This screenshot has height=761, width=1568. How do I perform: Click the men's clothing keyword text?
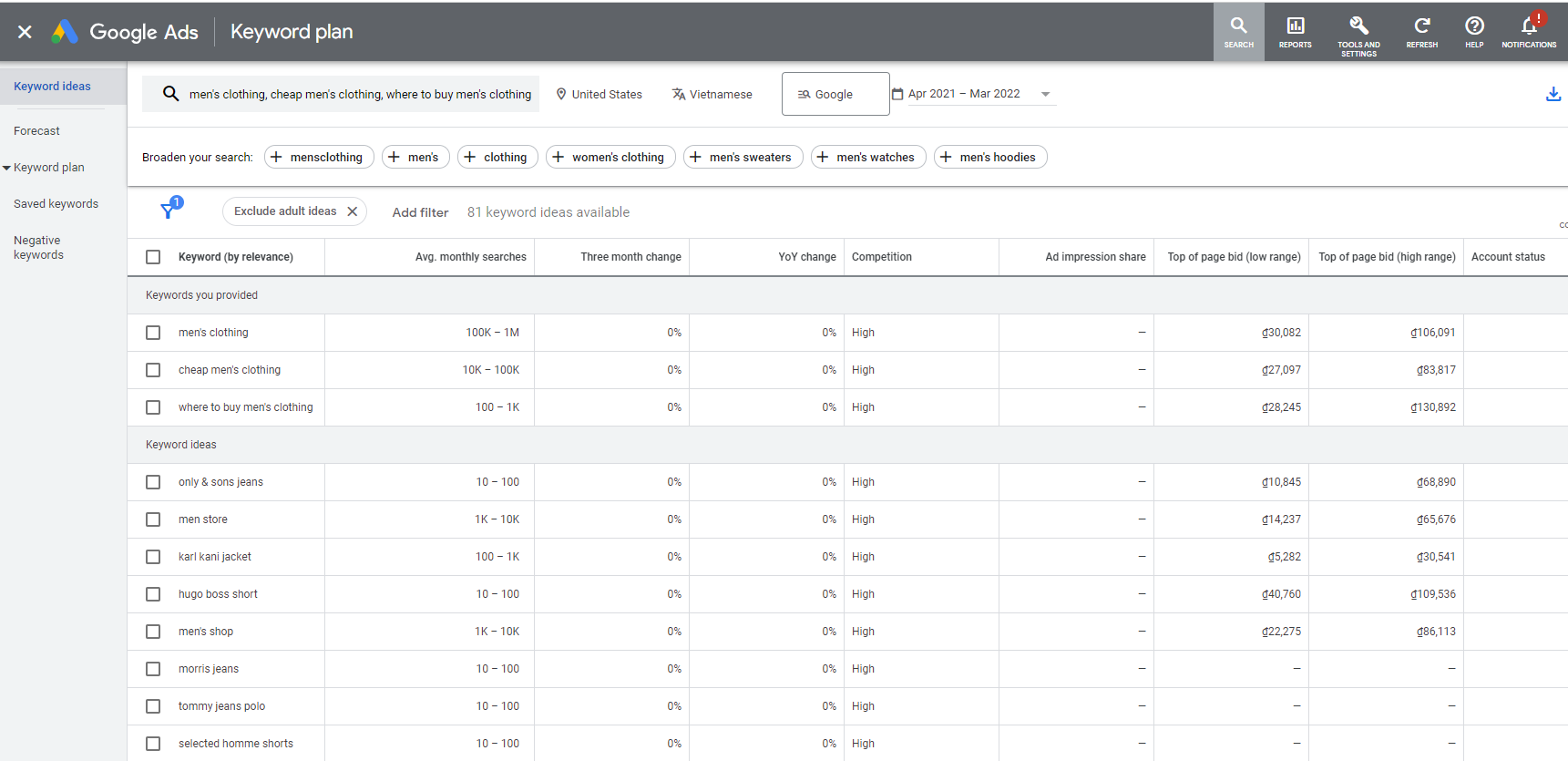coord(213,333)
